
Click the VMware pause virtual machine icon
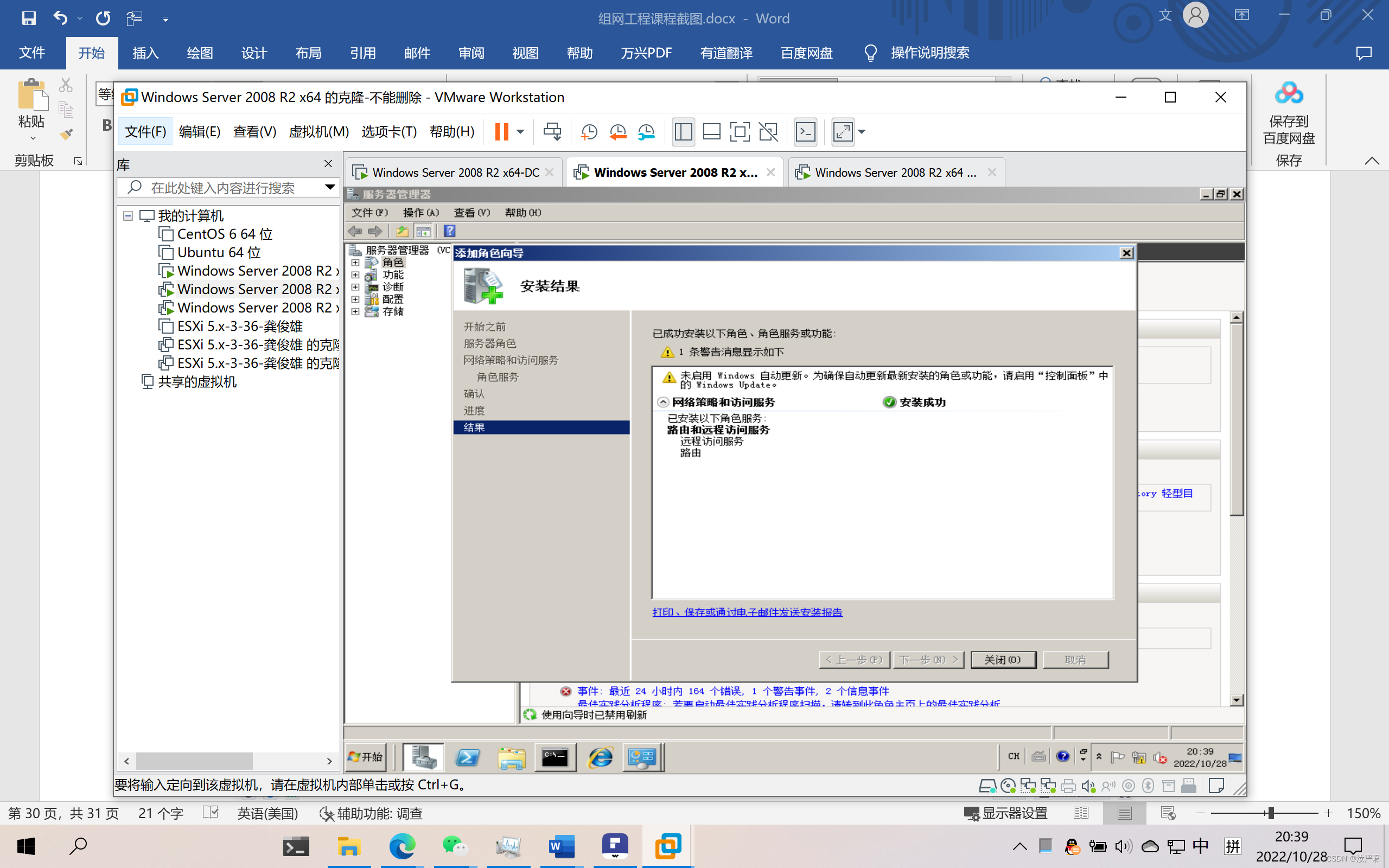point(501,131)
